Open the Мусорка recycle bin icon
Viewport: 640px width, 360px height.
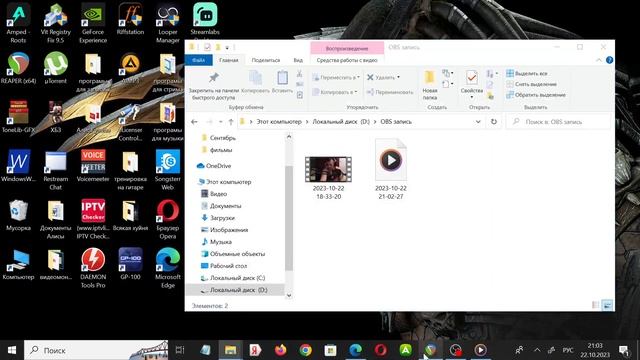pyautogui.click(x=18, y=215)
